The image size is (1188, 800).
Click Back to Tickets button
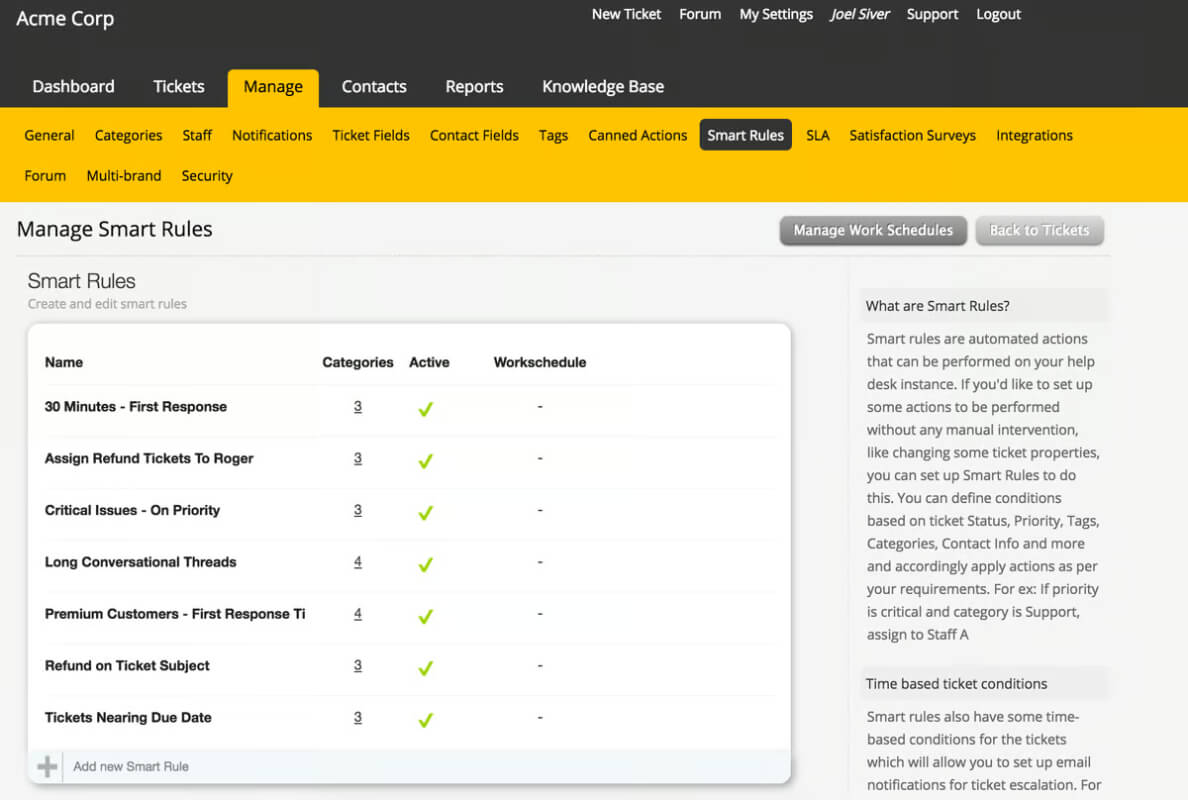(1039, 230)
